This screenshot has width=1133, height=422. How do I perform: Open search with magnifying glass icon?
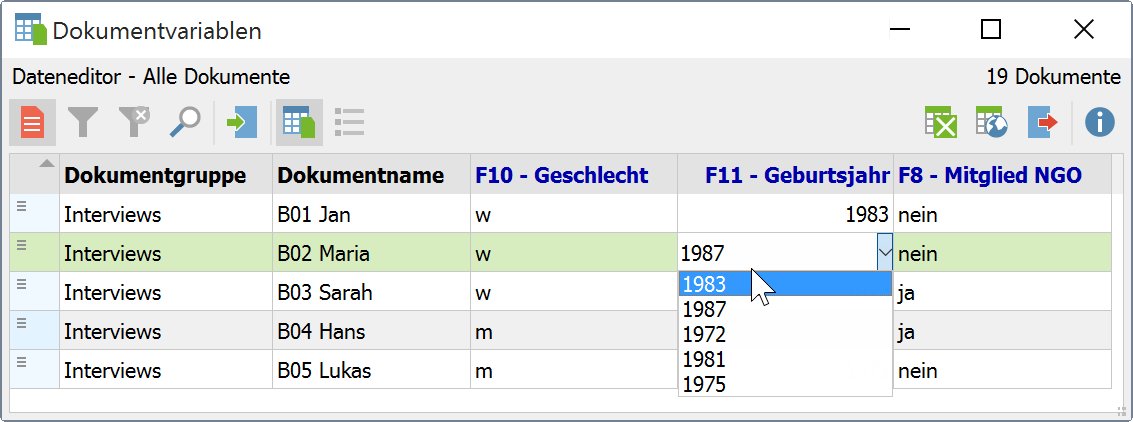(185, 122)
